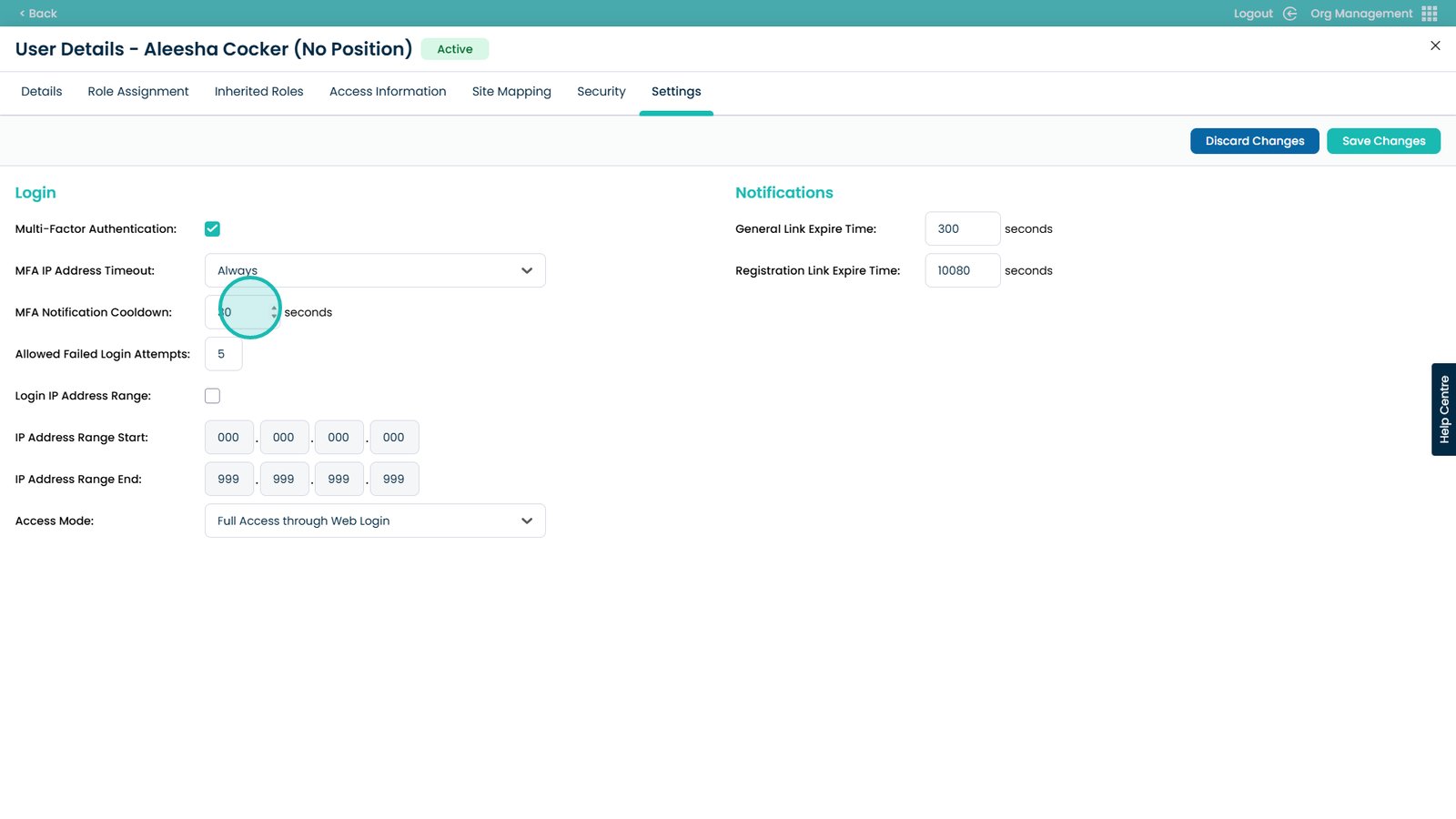Disable the Multi-Factor Authentication checkbox

[212, 229]
